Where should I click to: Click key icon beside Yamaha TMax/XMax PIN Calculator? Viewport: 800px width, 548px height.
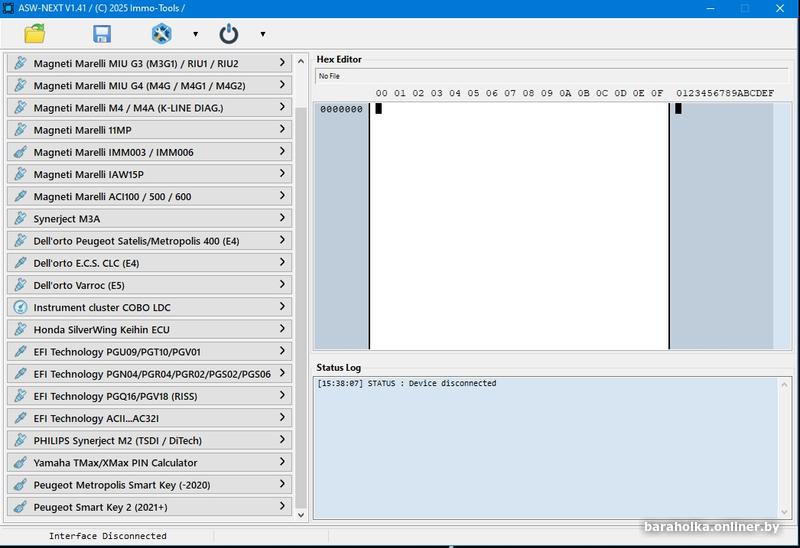pyautogui.click(x=20, y=463)
